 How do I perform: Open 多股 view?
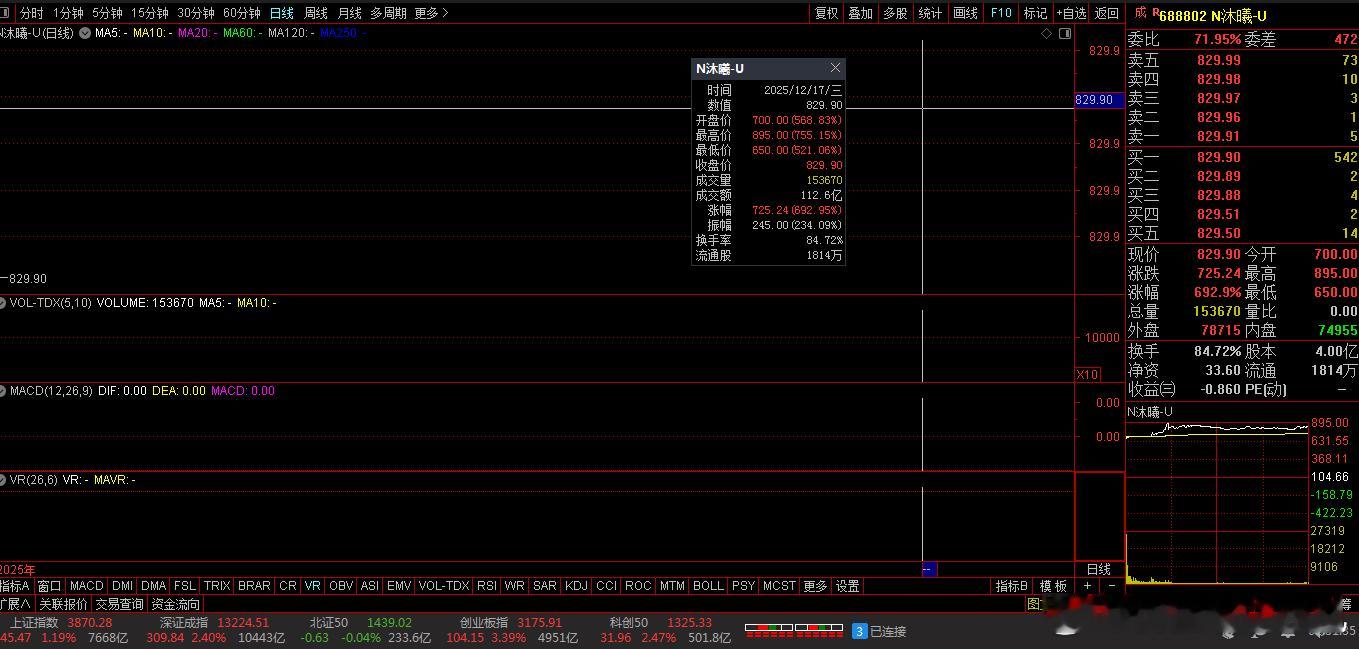coord(895,13)
